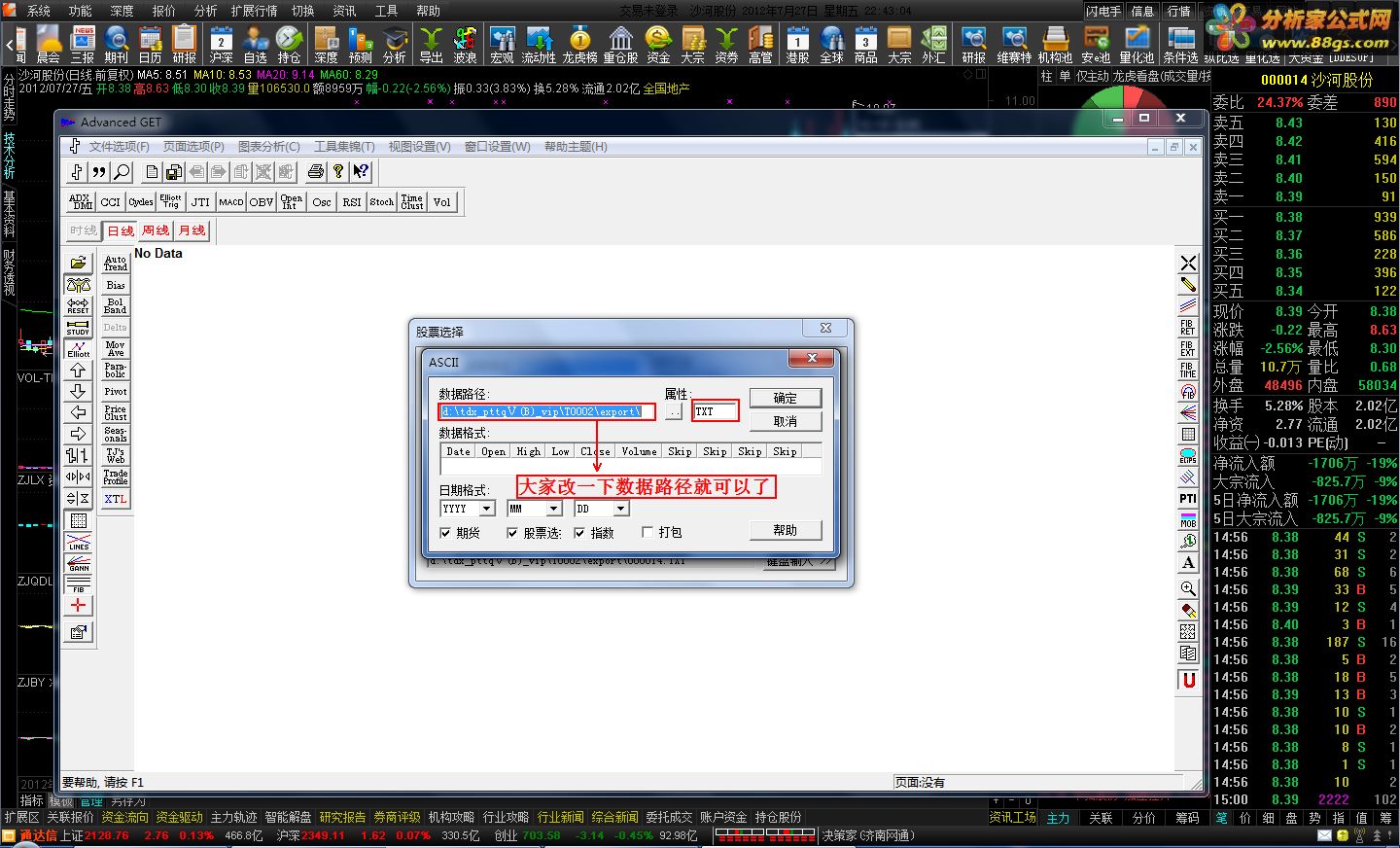Click 帮助 button in ASCII dialog

tap(785, 530)
